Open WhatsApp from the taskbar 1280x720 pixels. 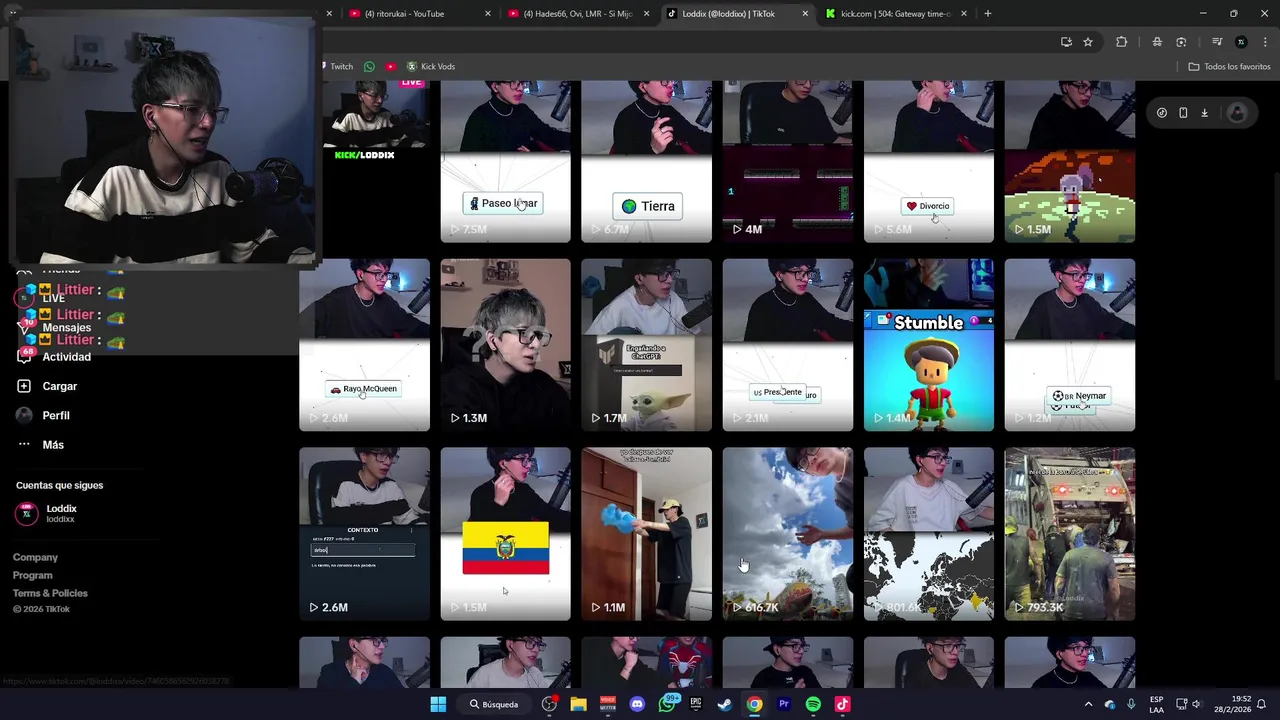click(x=667, y=704)
